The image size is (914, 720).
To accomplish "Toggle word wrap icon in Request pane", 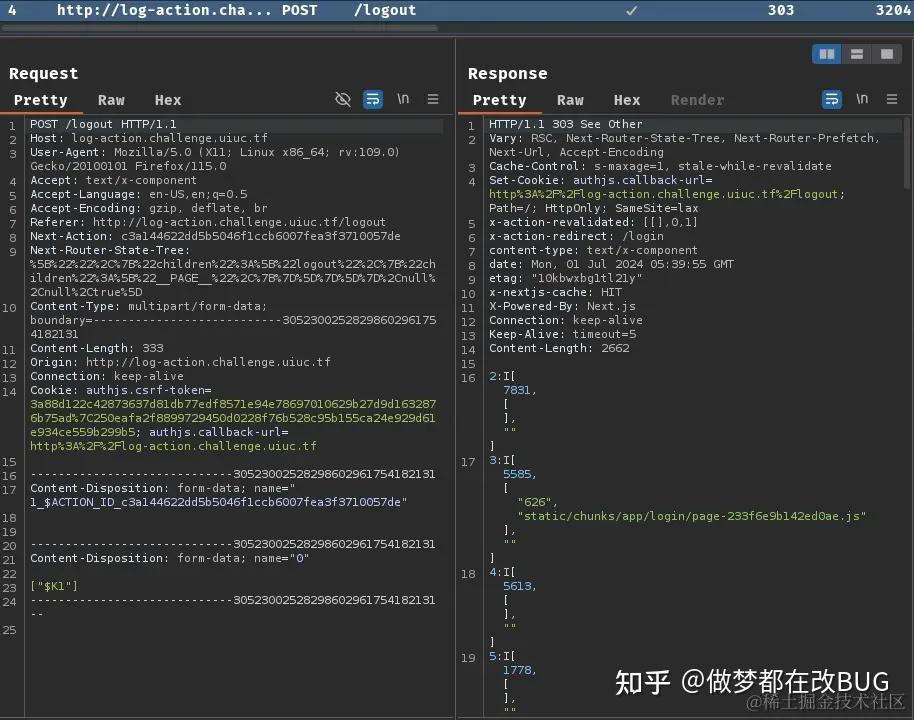I will click(x=372, y=100).
